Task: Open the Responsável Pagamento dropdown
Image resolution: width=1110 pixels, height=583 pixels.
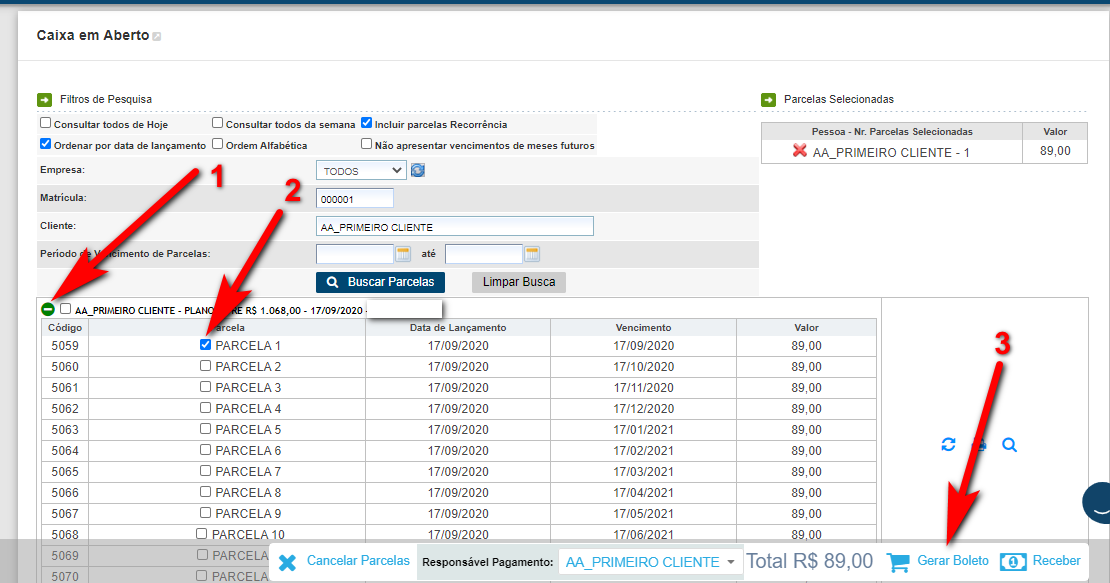Action: coord(650,562)
